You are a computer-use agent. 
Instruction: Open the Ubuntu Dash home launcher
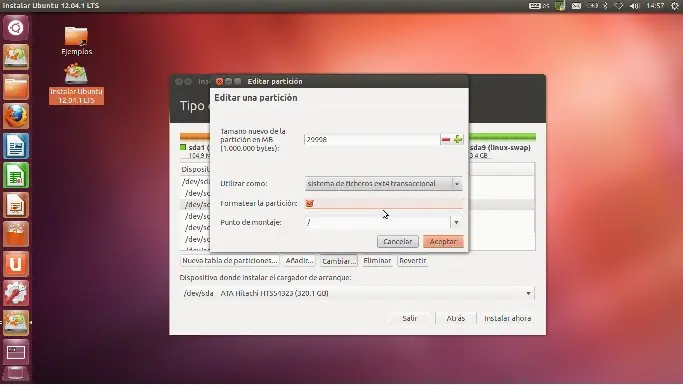point(16,28)
